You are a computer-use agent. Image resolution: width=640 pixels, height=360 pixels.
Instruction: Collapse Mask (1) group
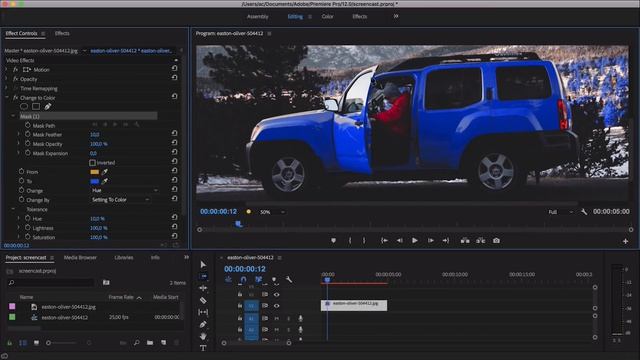pyautogui.click(x=13, y=116)
